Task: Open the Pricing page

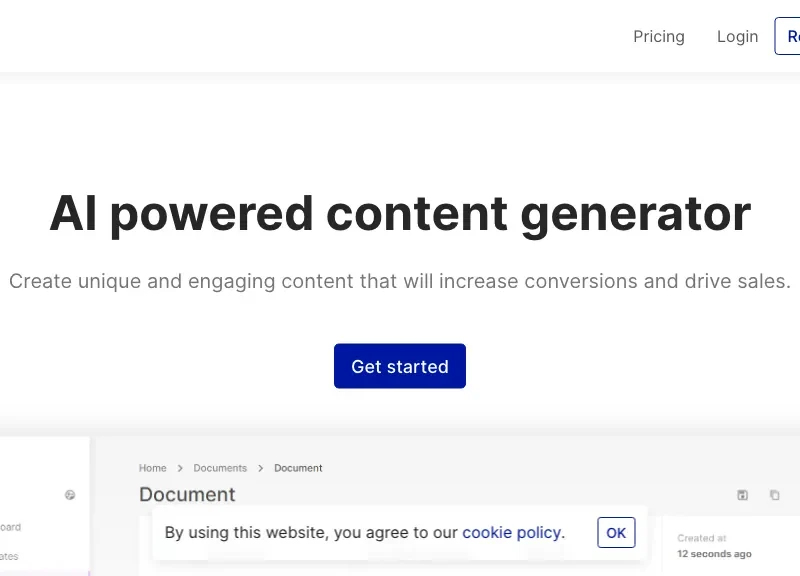Action: pyautogui.click(x=659, y=37)
